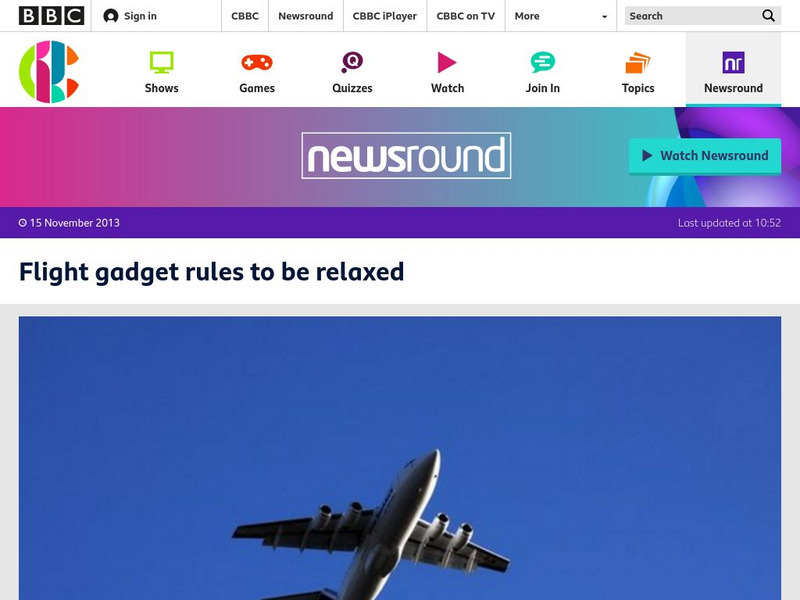Click the newsround banner logo
Image resolution: width=800 pixels, height=600 pixels.
[x=406, y=156]
